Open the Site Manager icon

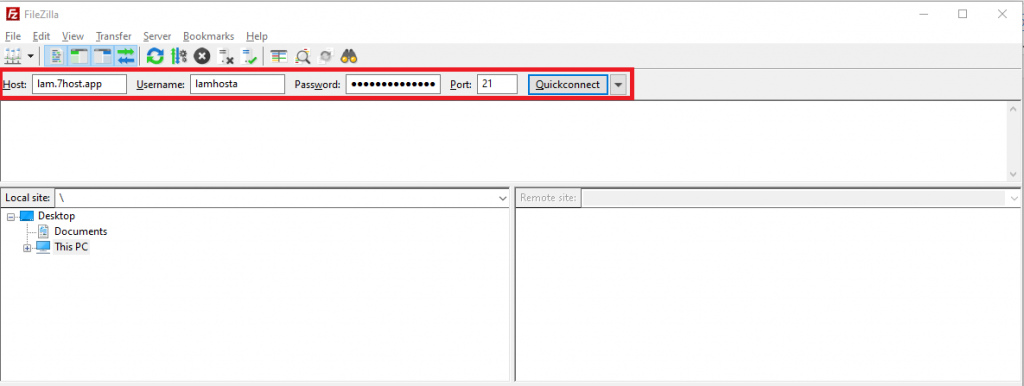coord(13,56)
